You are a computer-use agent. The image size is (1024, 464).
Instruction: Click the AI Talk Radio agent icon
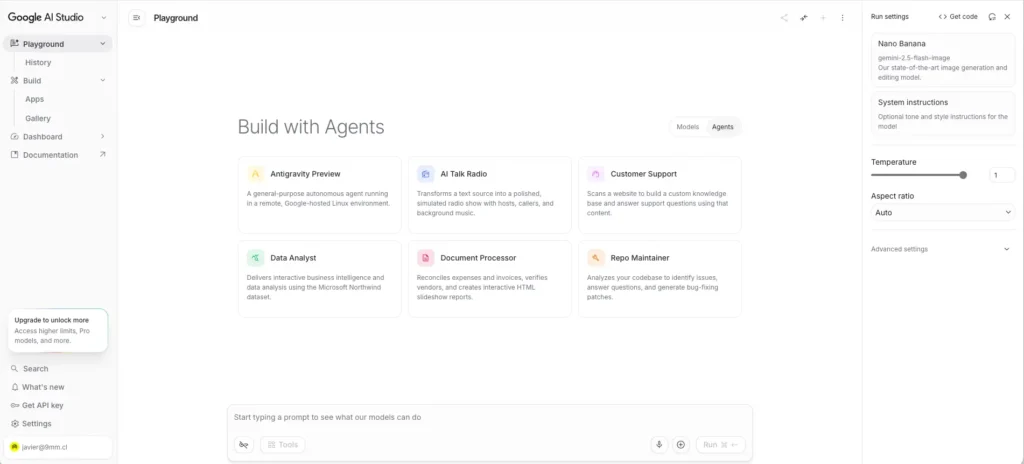coord(425,174)
